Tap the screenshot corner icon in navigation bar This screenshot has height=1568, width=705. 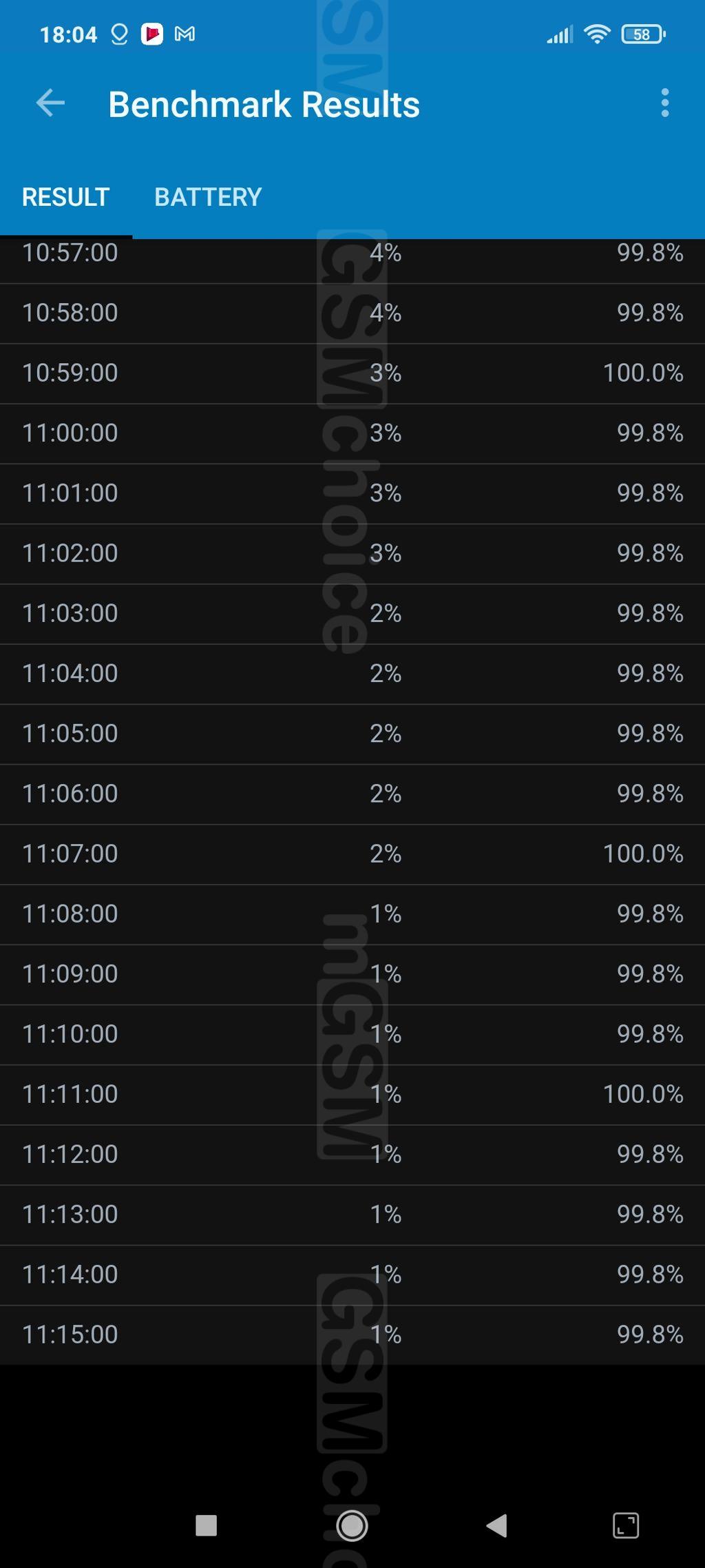click(x=625, y=1525)
